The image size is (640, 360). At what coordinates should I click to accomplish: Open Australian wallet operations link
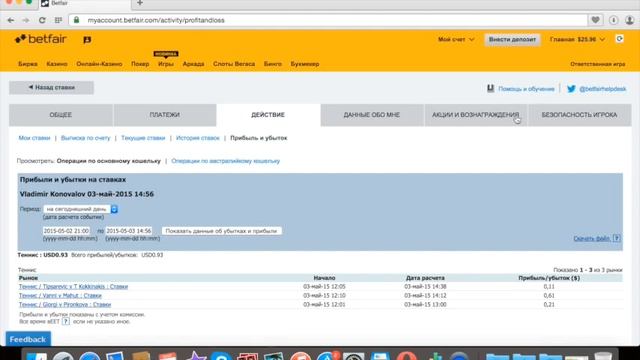tap(226, 161)
